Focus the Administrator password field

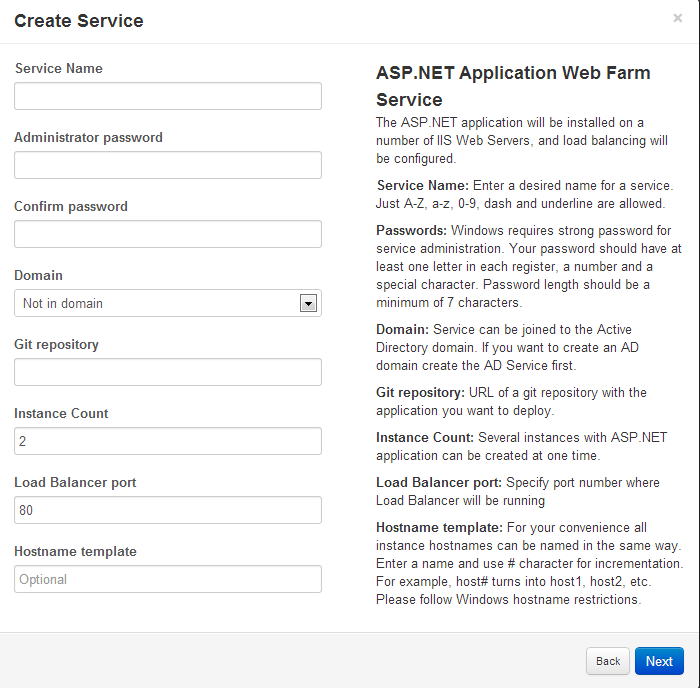tap(168, 165)
